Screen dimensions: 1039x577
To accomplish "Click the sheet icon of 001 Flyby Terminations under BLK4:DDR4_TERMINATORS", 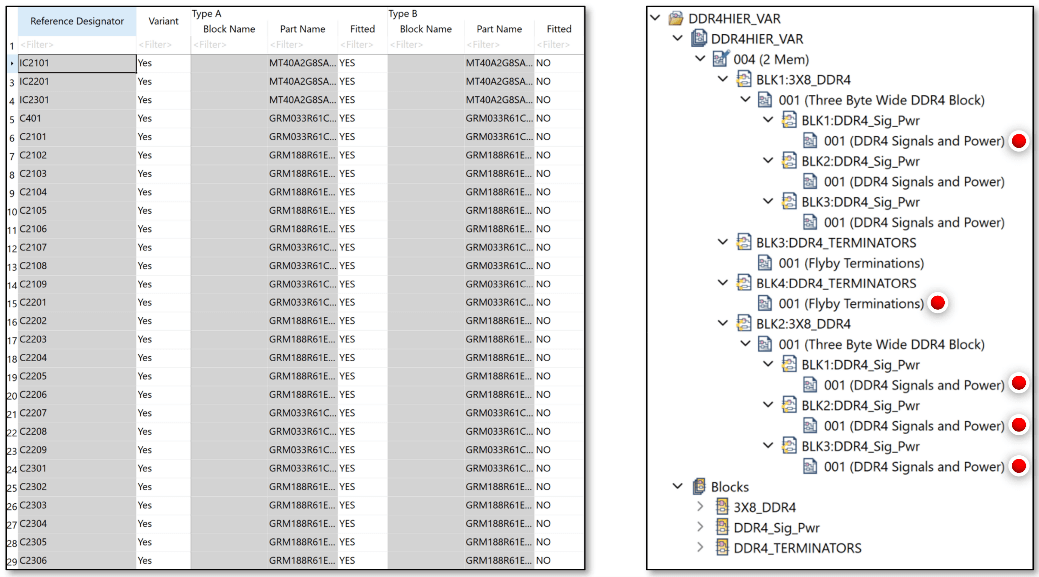I will [765, 303].
